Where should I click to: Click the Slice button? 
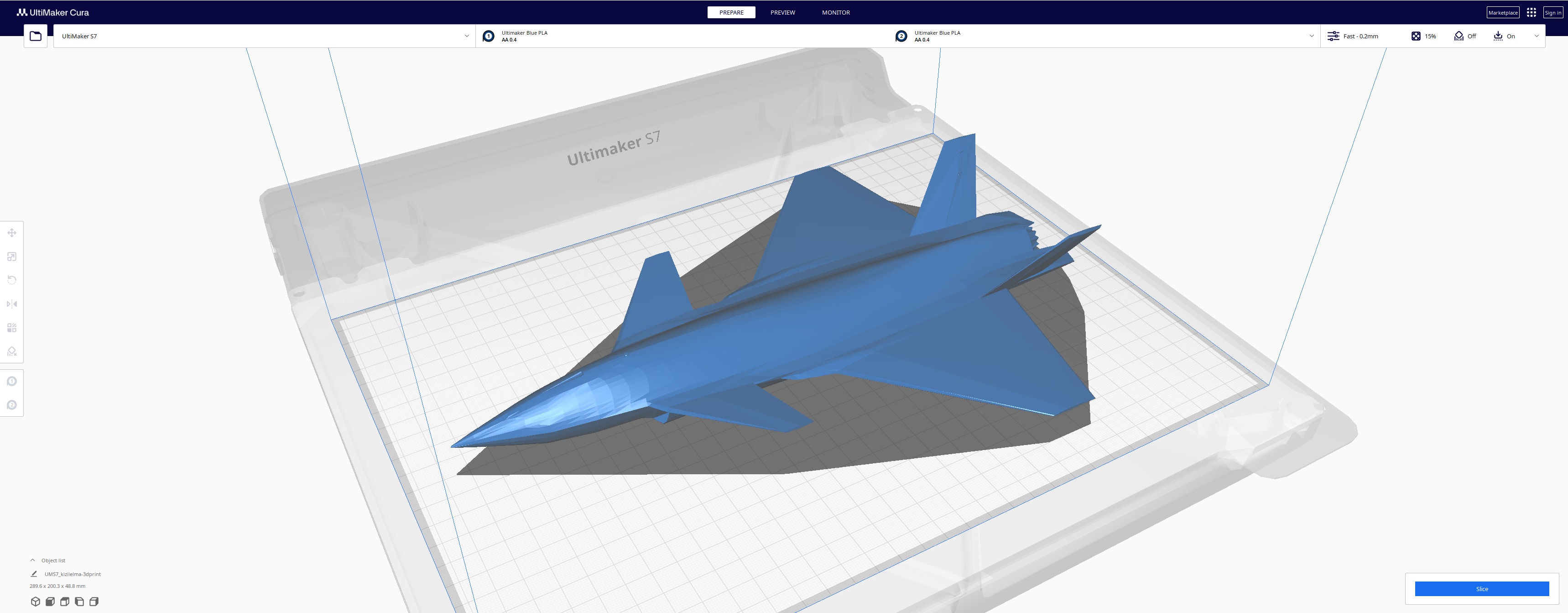pyautogui.click(x=1482, y=589)
